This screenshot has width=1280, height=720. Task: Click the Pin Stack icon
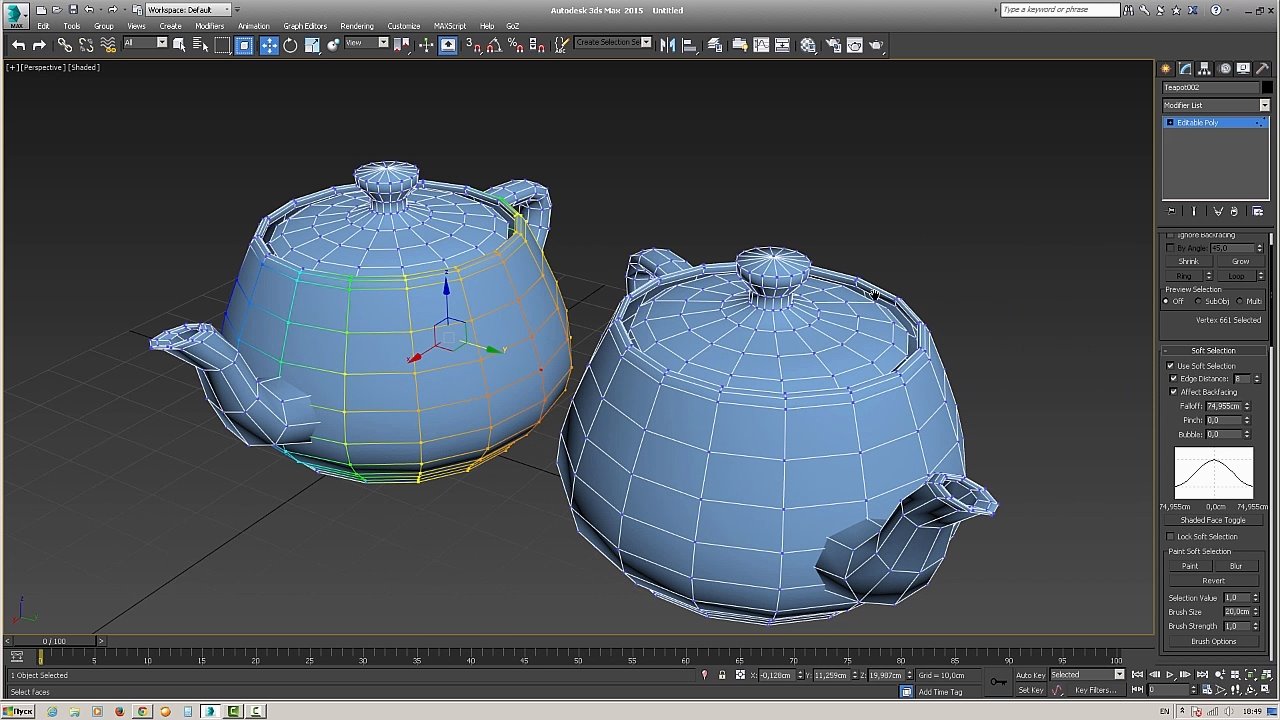[1172, 211]
